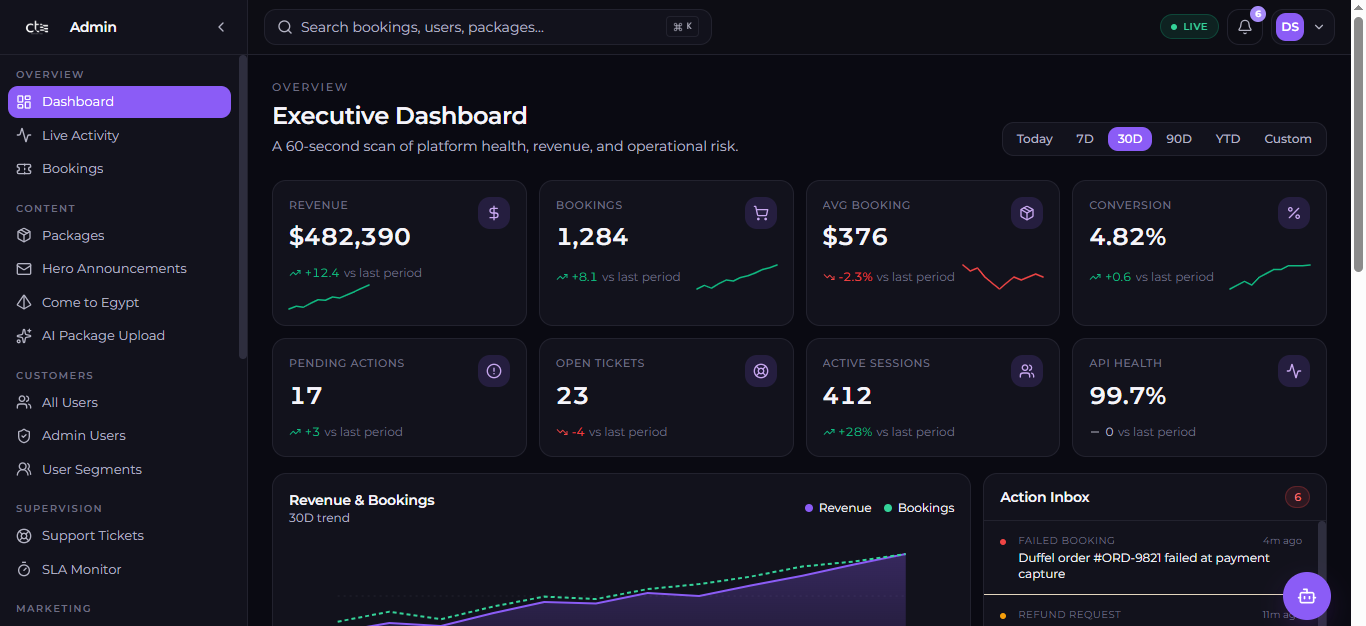Click the pulse icon on API Health card
1366x626 pixels.
coord(1294,371)
